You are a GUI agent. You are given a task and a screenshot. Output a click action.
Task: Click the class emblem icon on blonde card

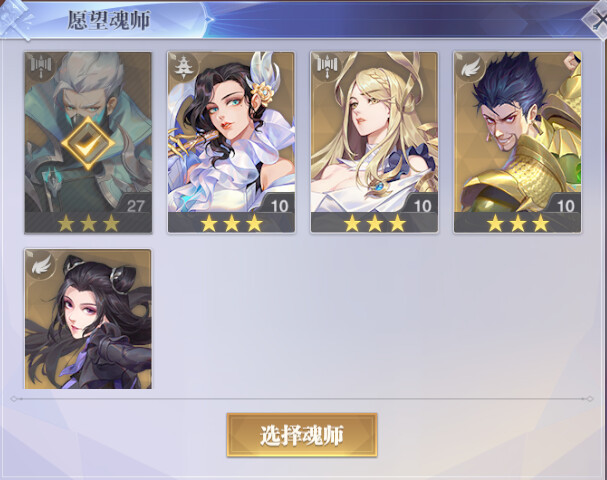click(x=326, y=65)
